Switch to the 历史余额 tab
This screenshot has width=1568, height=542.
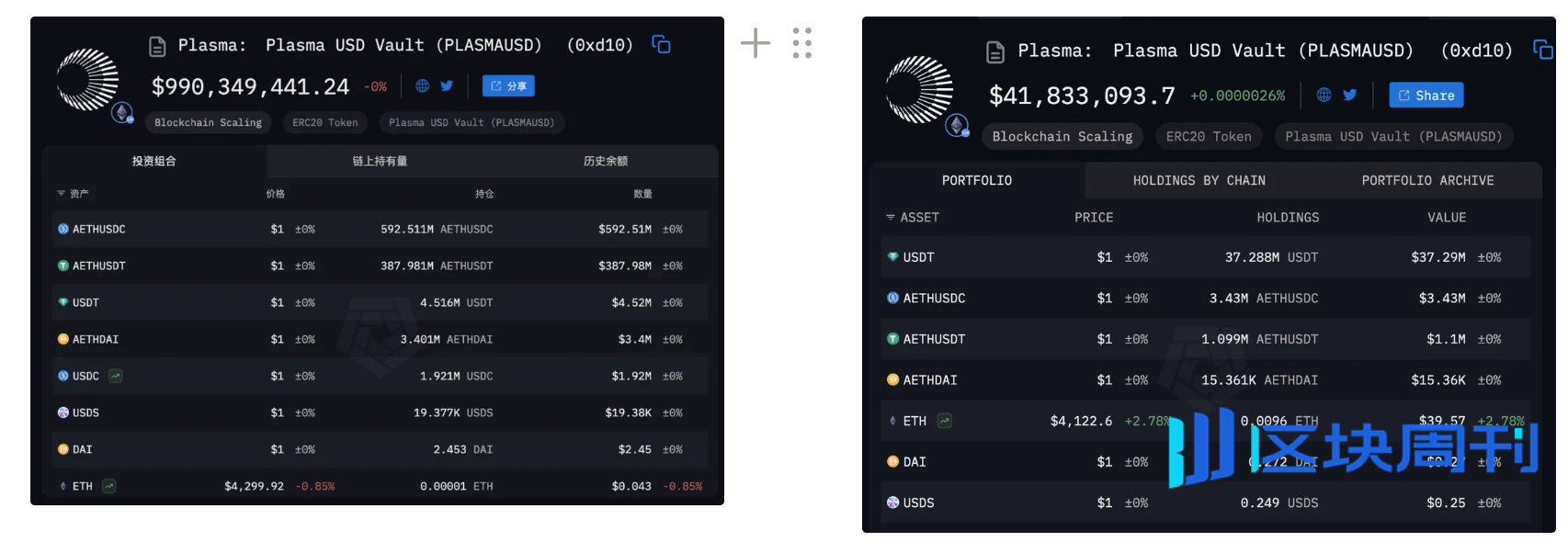tap(605, 161)
